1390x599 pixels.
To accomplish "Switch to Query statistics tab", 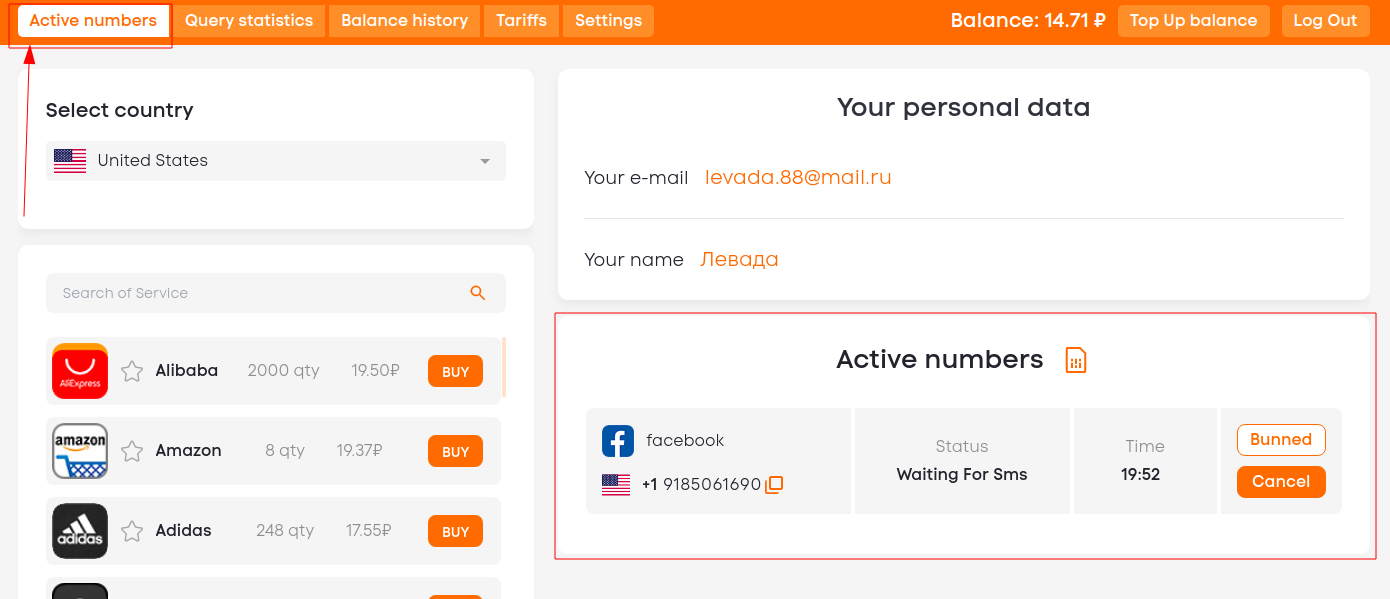I will (249, 21).
